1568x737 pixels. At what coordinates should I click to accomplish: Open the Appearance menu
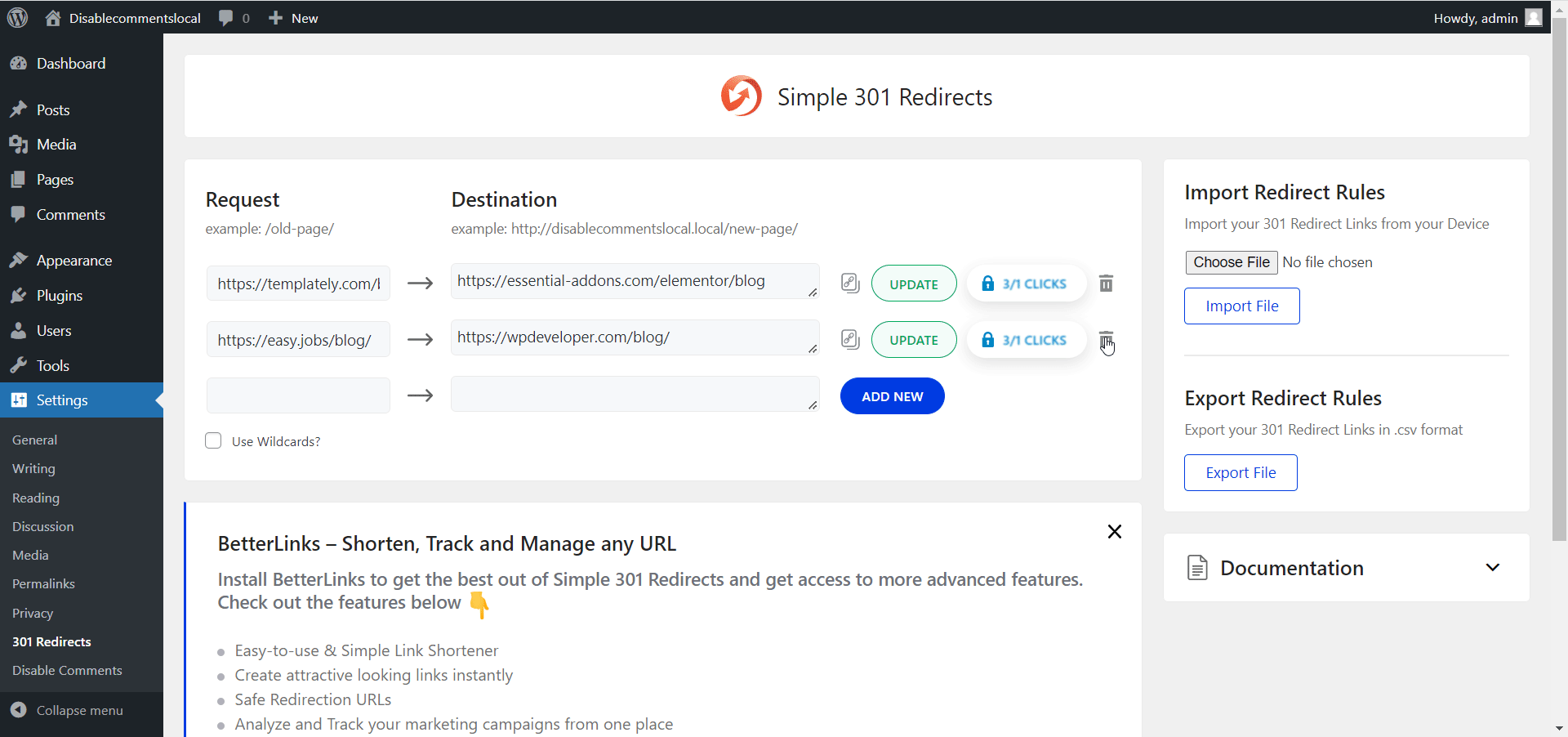tap(82, 261)
